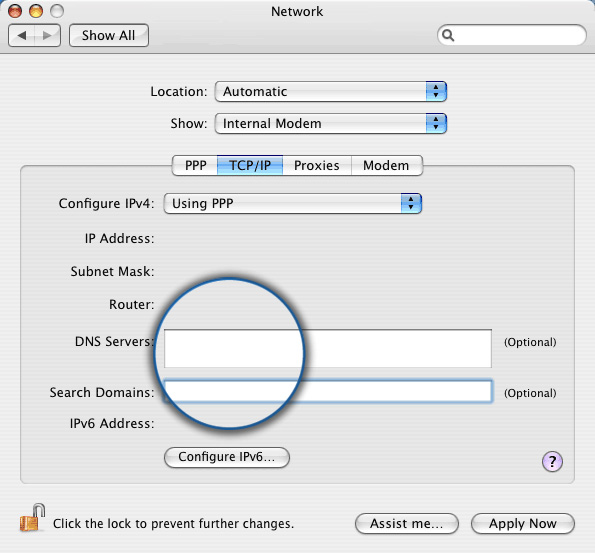The width and height of the screenshot is (595, 553).
Task: Open the Location dropdown set to Automatic
Action: [331, 91]
